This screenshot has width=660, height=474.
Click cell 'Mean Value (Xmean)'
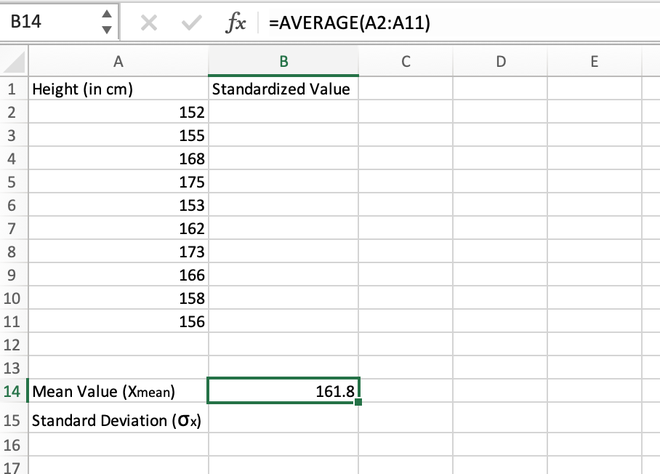click(118, 391)
